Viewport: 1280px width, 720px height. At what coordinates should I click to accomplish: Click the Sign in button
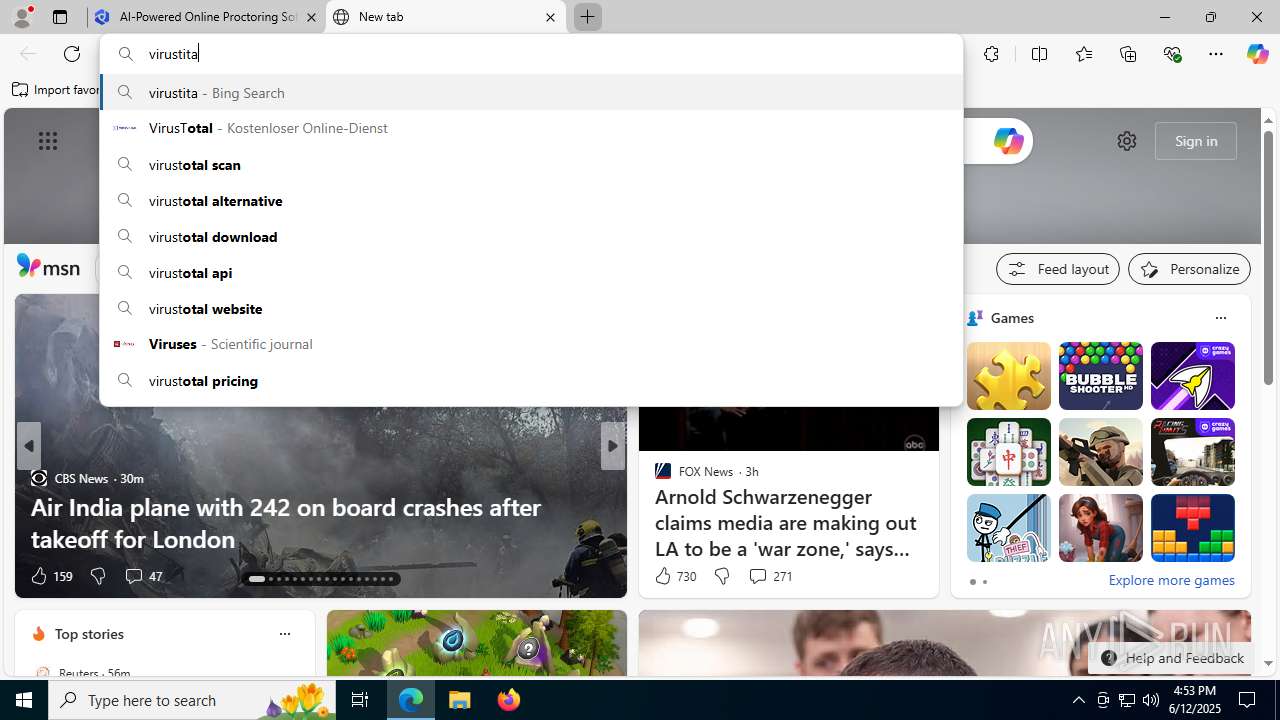coord(1196,141)
